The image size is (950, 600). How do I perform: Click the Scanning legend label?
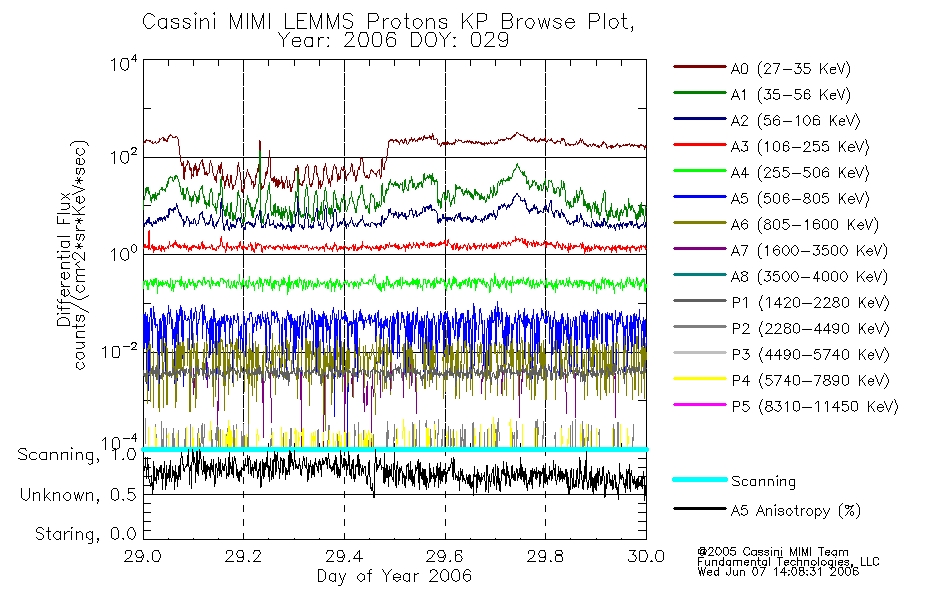(x=763, y=482)
